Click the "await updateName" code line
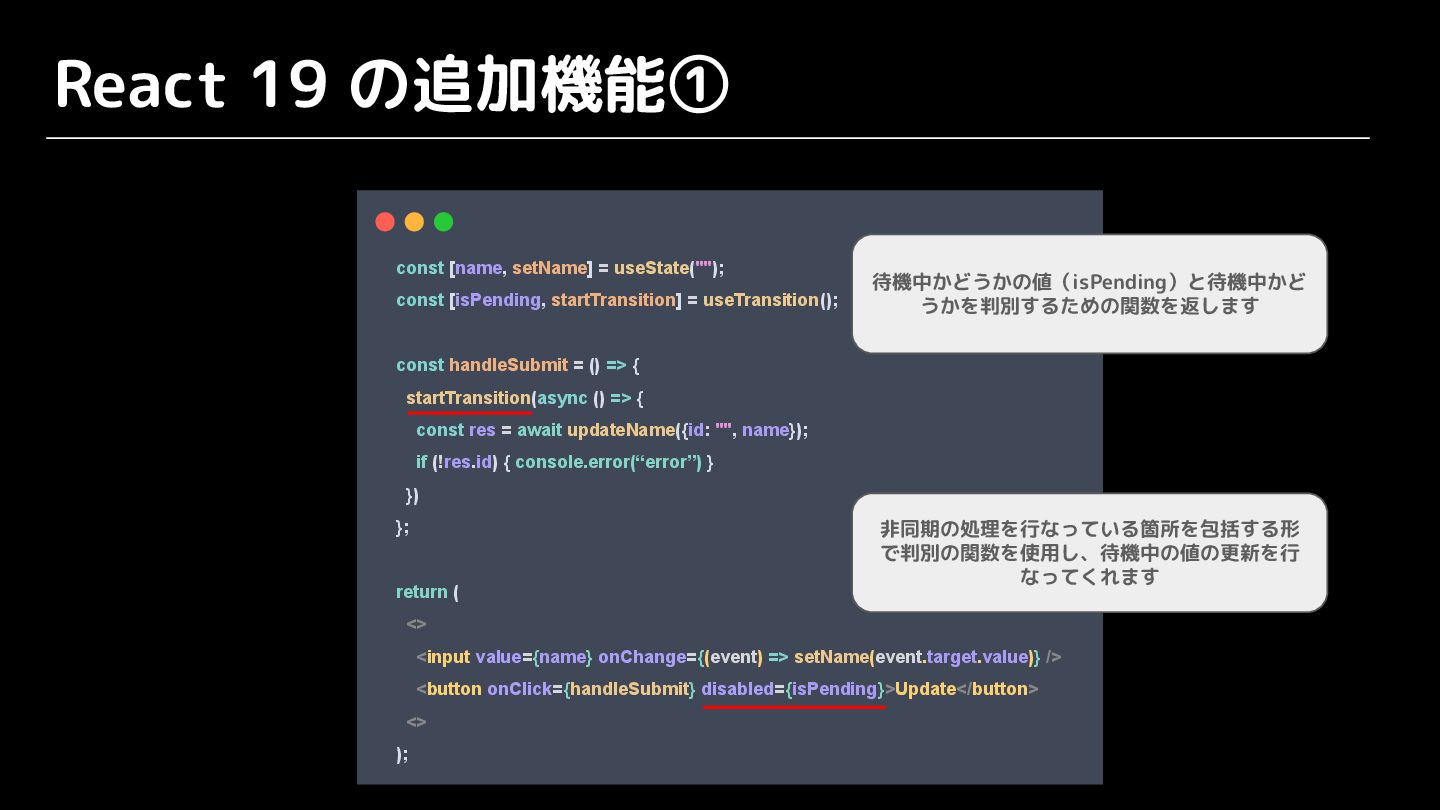 (612, 430)
